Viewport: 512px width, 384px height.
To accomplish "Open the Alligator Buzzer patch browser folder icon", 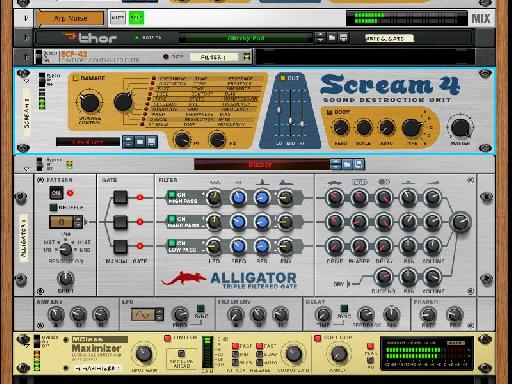I will (347, 164).
